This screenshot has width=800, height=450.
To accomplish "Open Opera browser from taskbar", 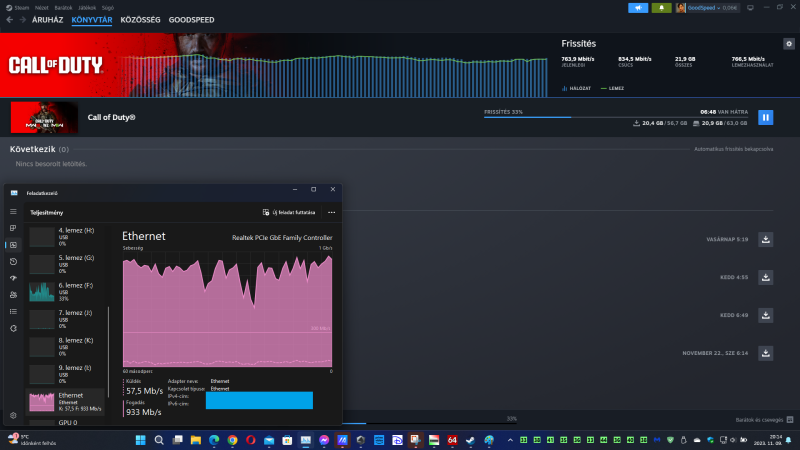I will tap(251, 440).
